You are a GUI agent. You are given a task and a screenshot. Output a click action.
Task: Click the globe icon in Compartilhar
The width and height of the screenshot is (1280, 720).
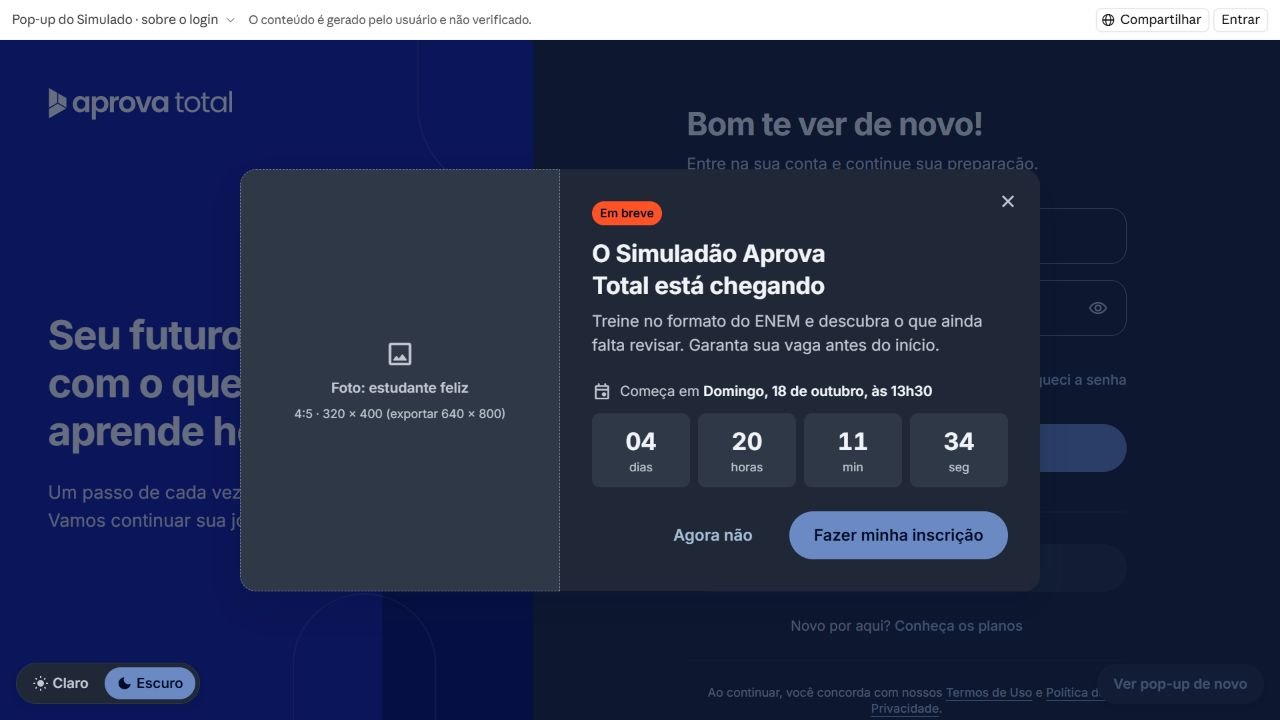(x=1108, y=20)
